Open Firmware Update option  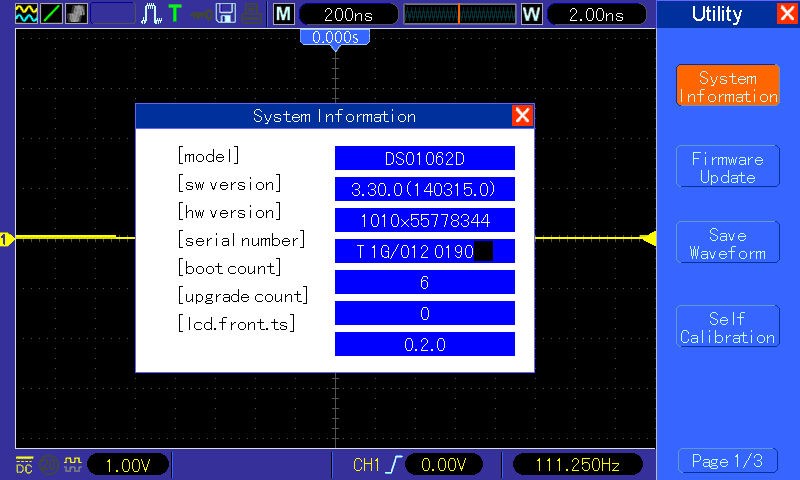[728, 166]
